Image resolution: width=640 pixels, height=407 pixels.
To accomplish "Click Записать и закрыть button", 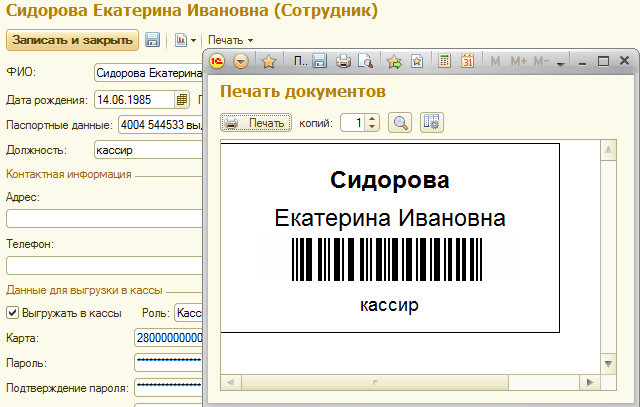I will pyautogui.click(x=72, y=40).
